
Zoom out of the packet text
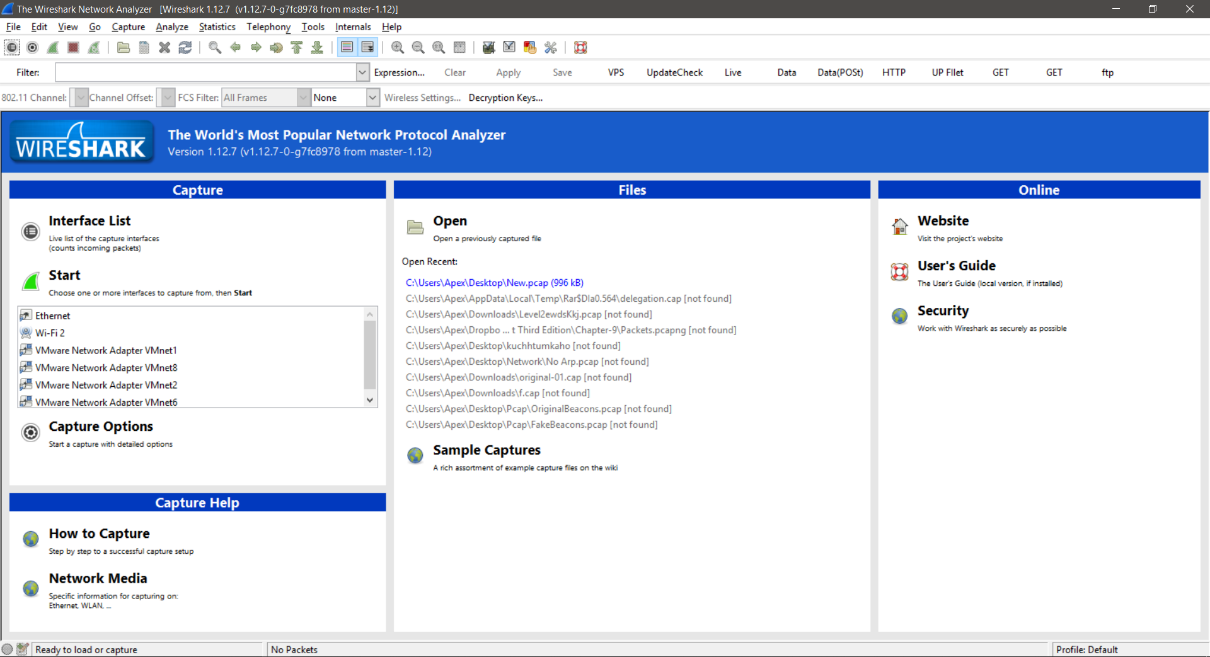[x=418, y=47]
